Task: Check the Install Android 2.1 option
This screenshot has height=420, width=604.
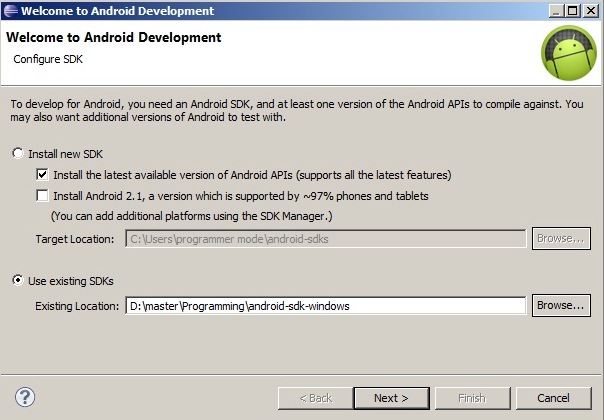Action: 42,196
